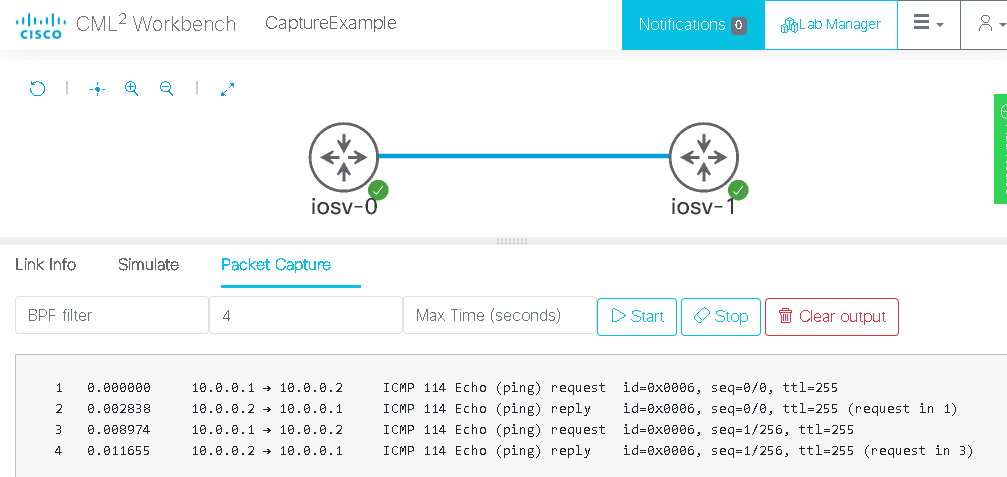The width and height of the screenshot is (1007, 477).
Task: Toggle fullscreen with the diagonal arrows icon
Action: pos(227,89)
